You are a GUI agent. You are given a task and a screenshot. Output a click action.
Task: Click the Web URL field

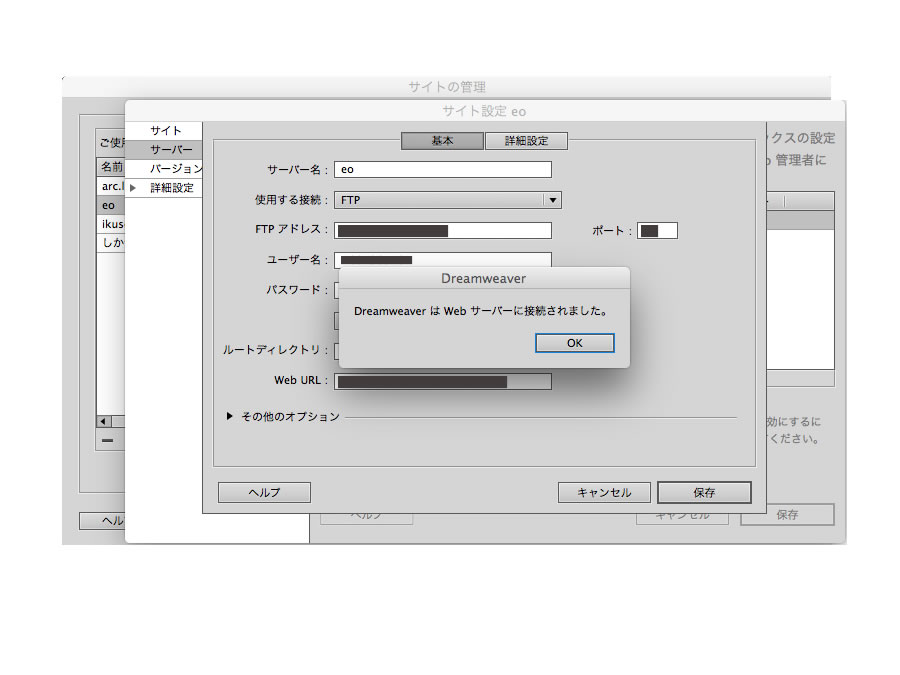[443, 382]
